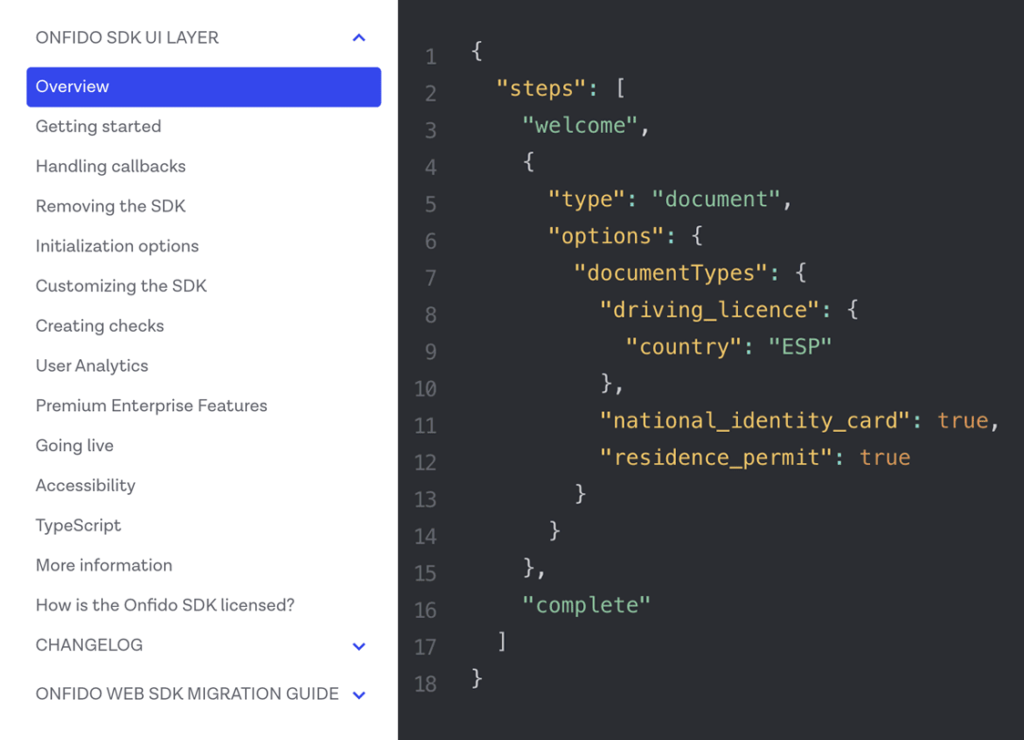
Task: Click the "ESP" value in code
Action: click(800, 346)
